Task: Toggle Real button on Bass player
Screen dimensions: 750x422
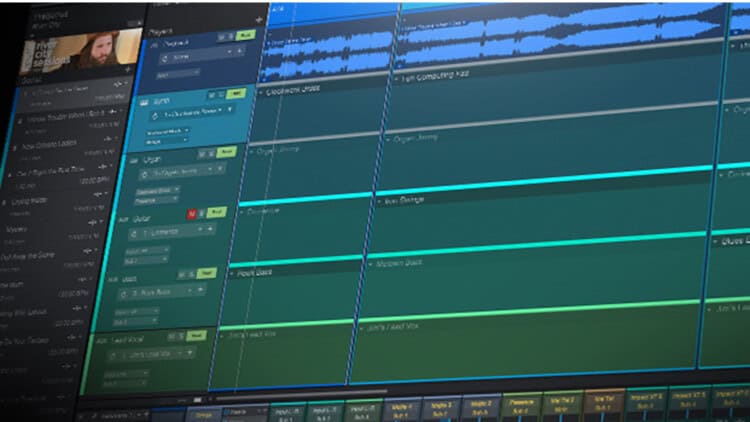Action: click(x=206, y=273)
